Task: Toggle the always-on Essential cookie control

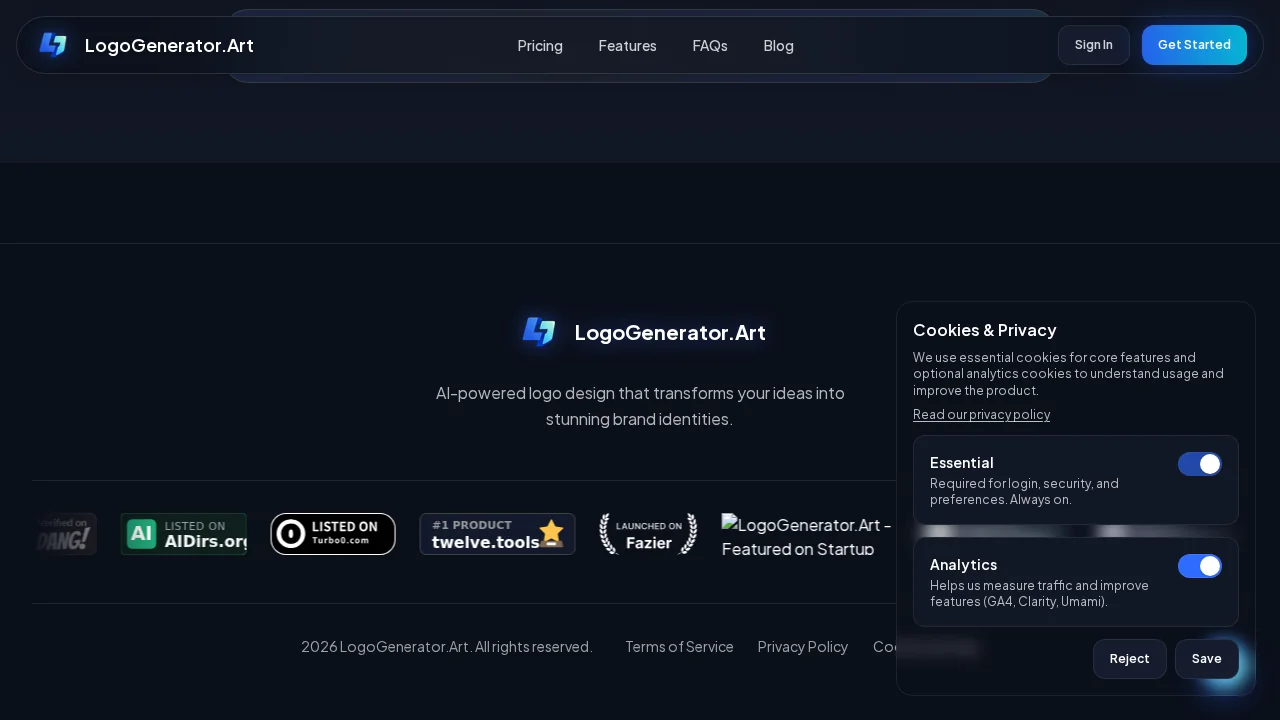Action: (1200, 464)
